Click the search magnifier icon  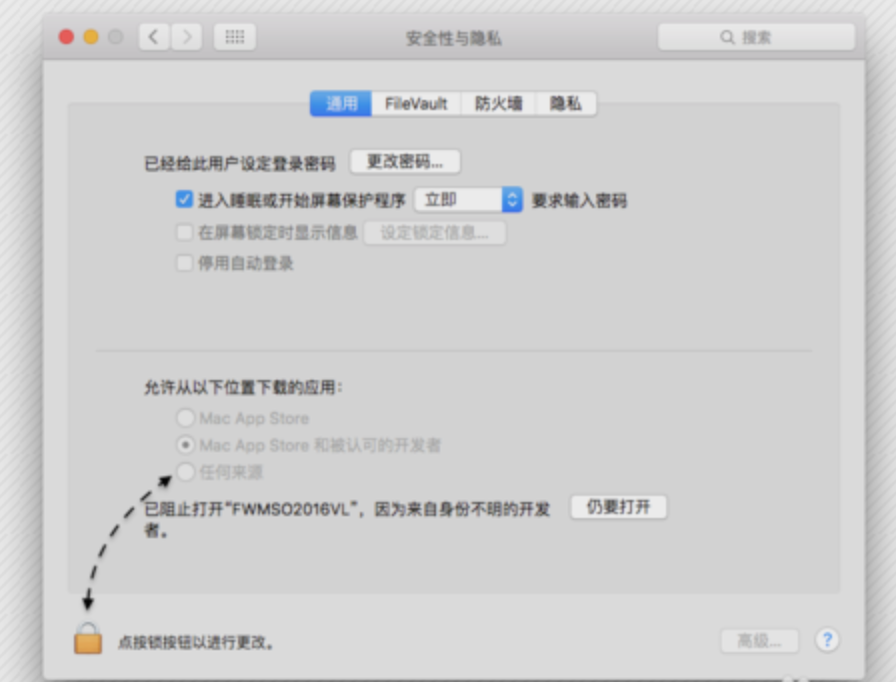coord(727,37)
